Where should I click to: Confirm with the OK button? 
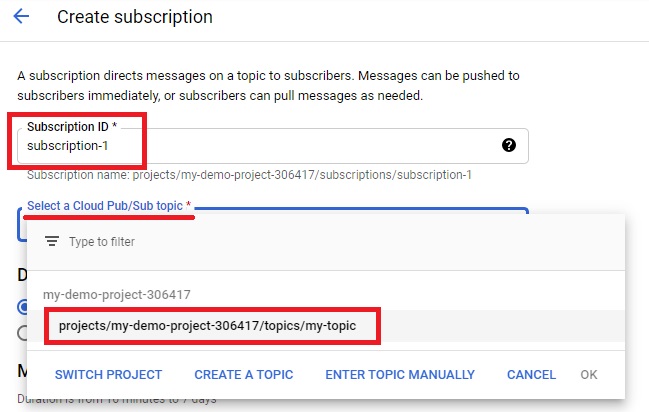(x=589, y=375)
